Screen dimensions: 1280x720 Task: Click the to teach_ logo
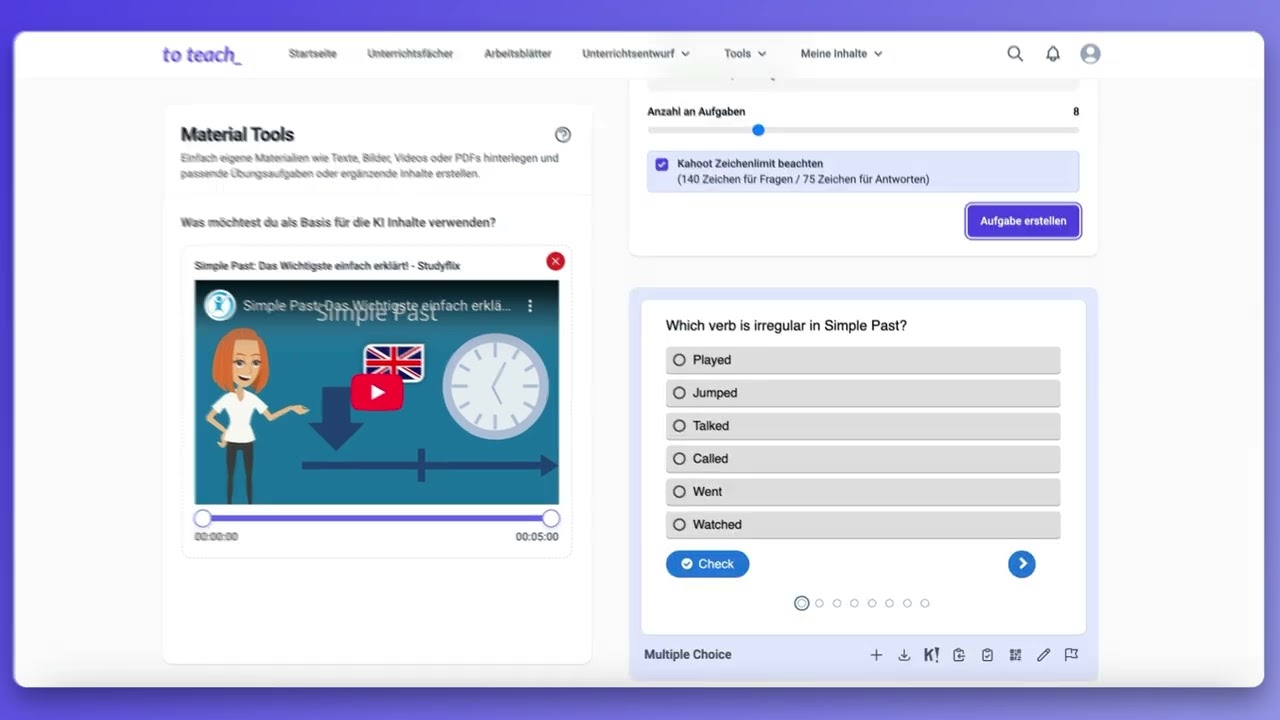pos(202,55)
